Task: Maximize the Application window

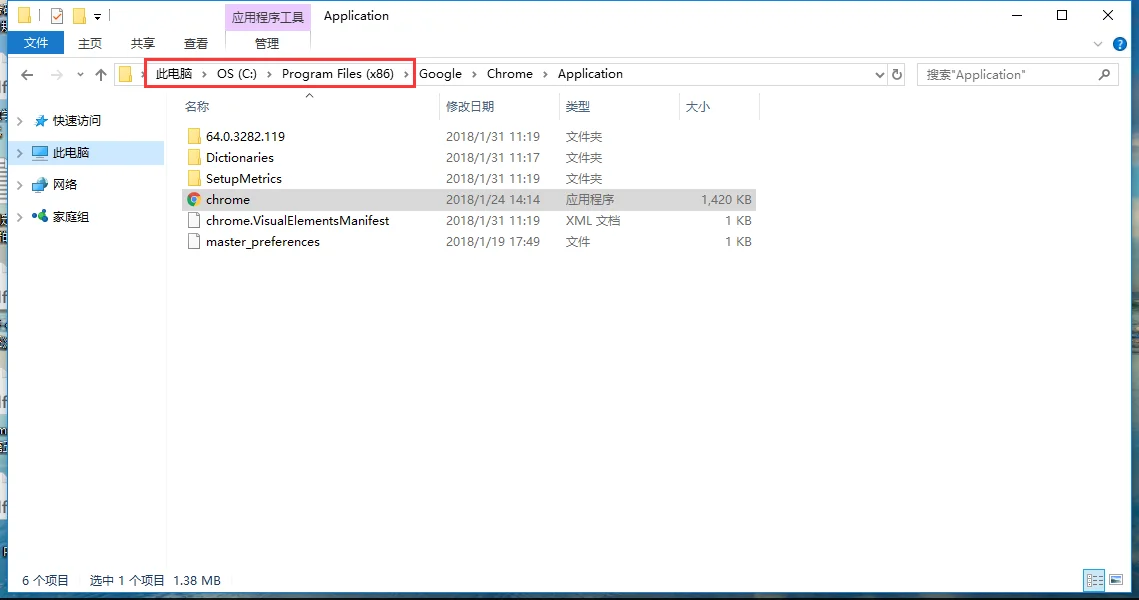Action: click(1062, 15)
